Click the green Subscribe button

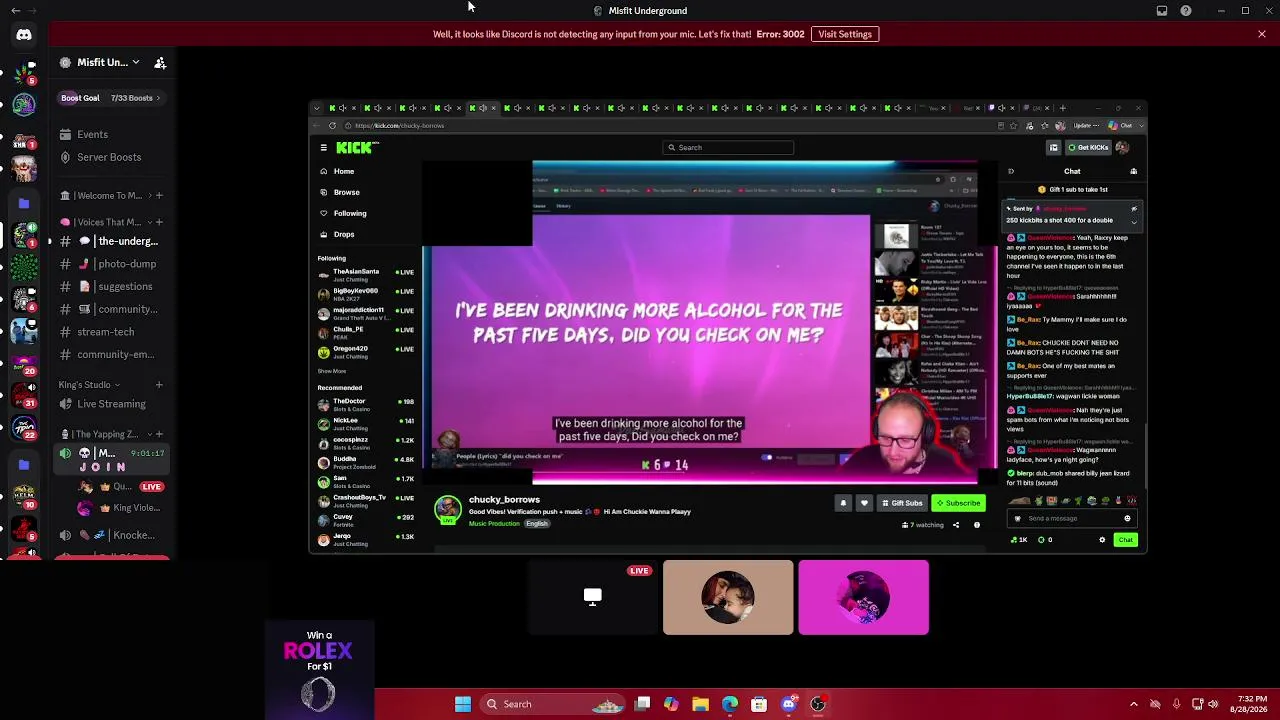coord(958,503)
